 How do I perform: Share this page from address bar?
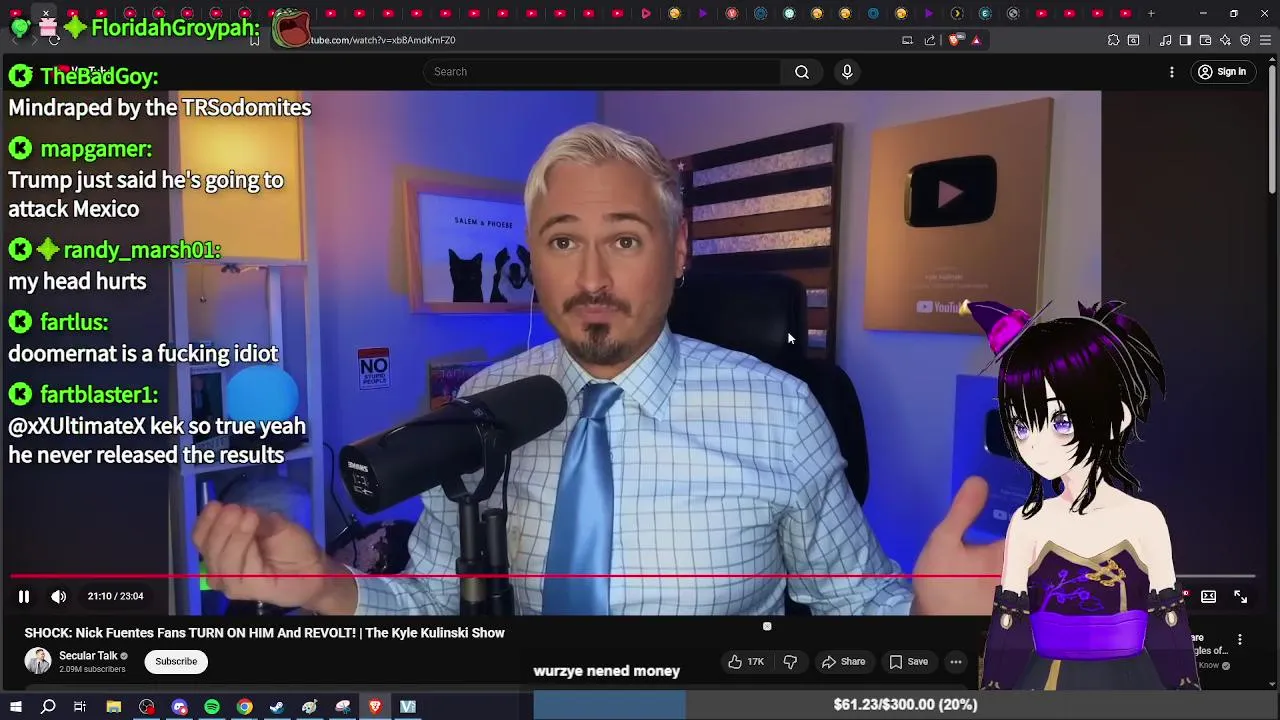930,40
